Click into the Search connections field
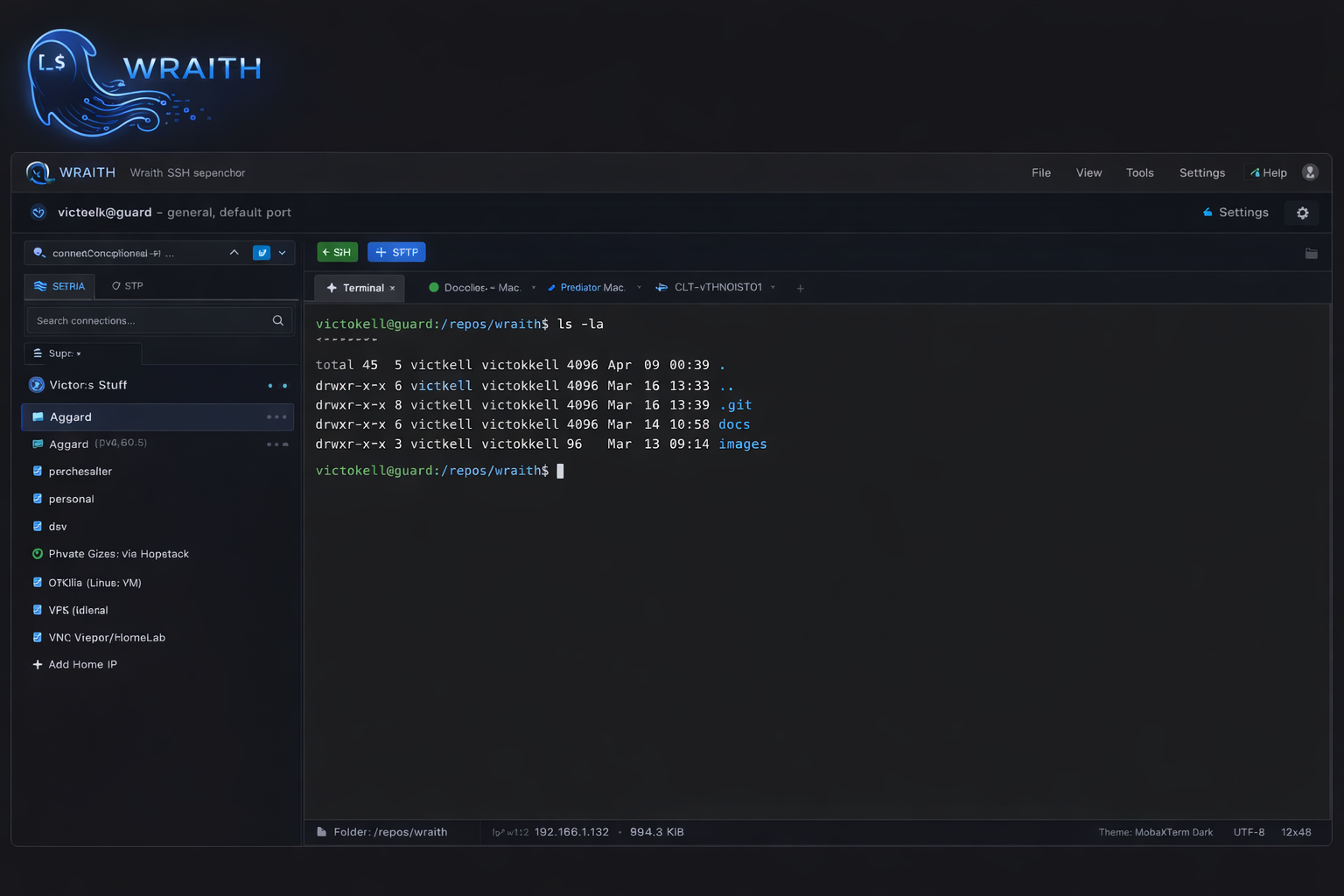 149,321
